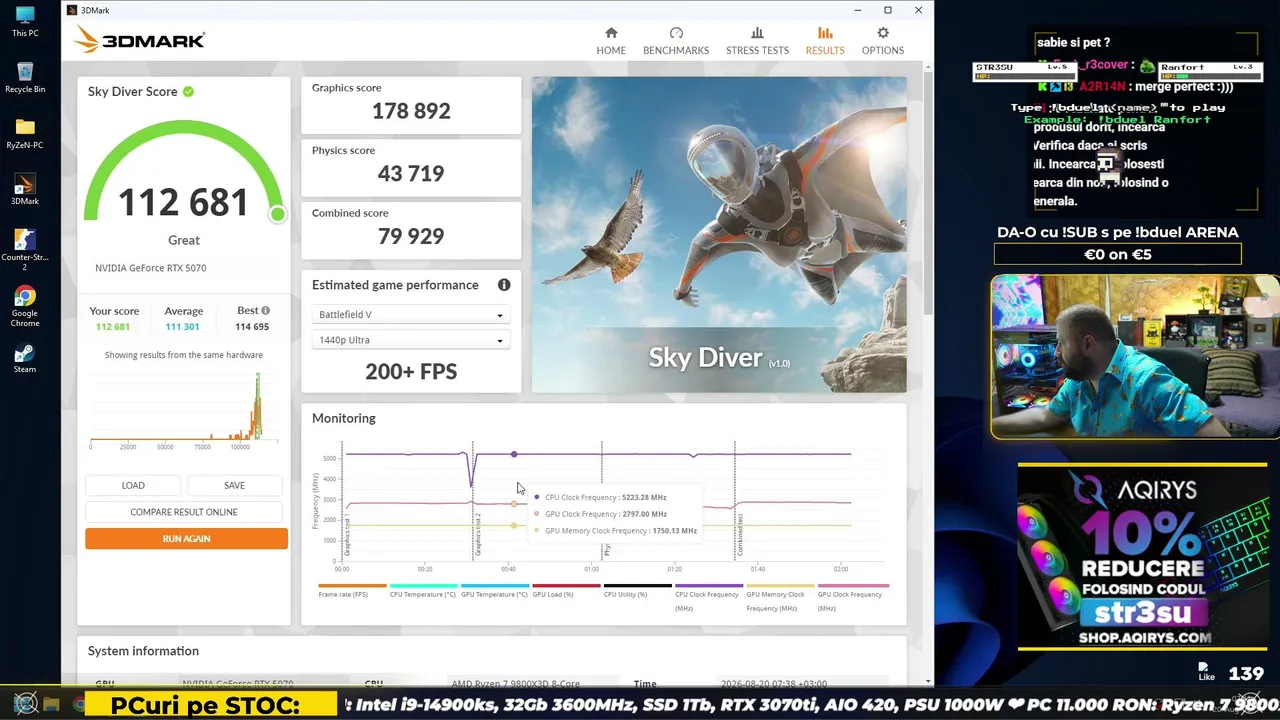
Task: Expand the 1440p Ultra resolution dropdown
Action: (x=410, y=340)
